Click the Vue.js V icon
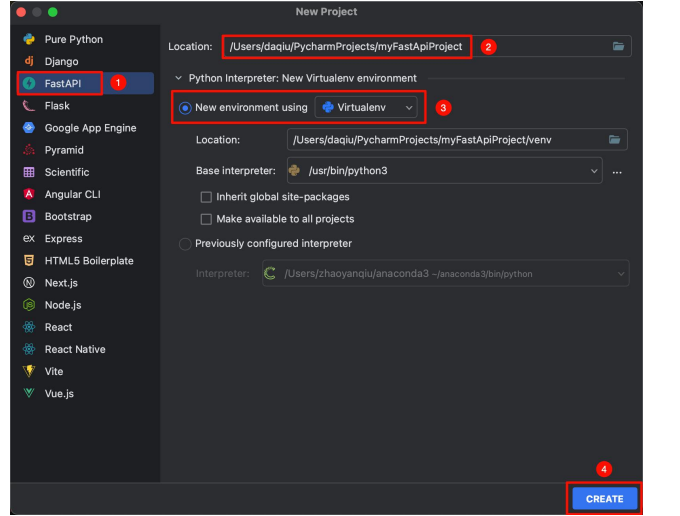 pyautogui.click(x=29, y=393)
